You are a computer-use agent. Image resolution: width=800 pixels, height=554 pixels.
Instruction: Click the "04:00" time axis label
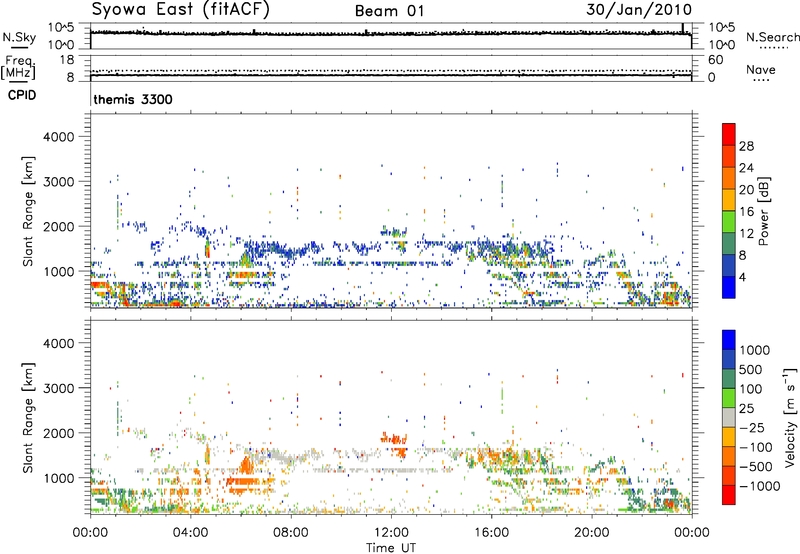pyautogui.click(x=190, y=532)
